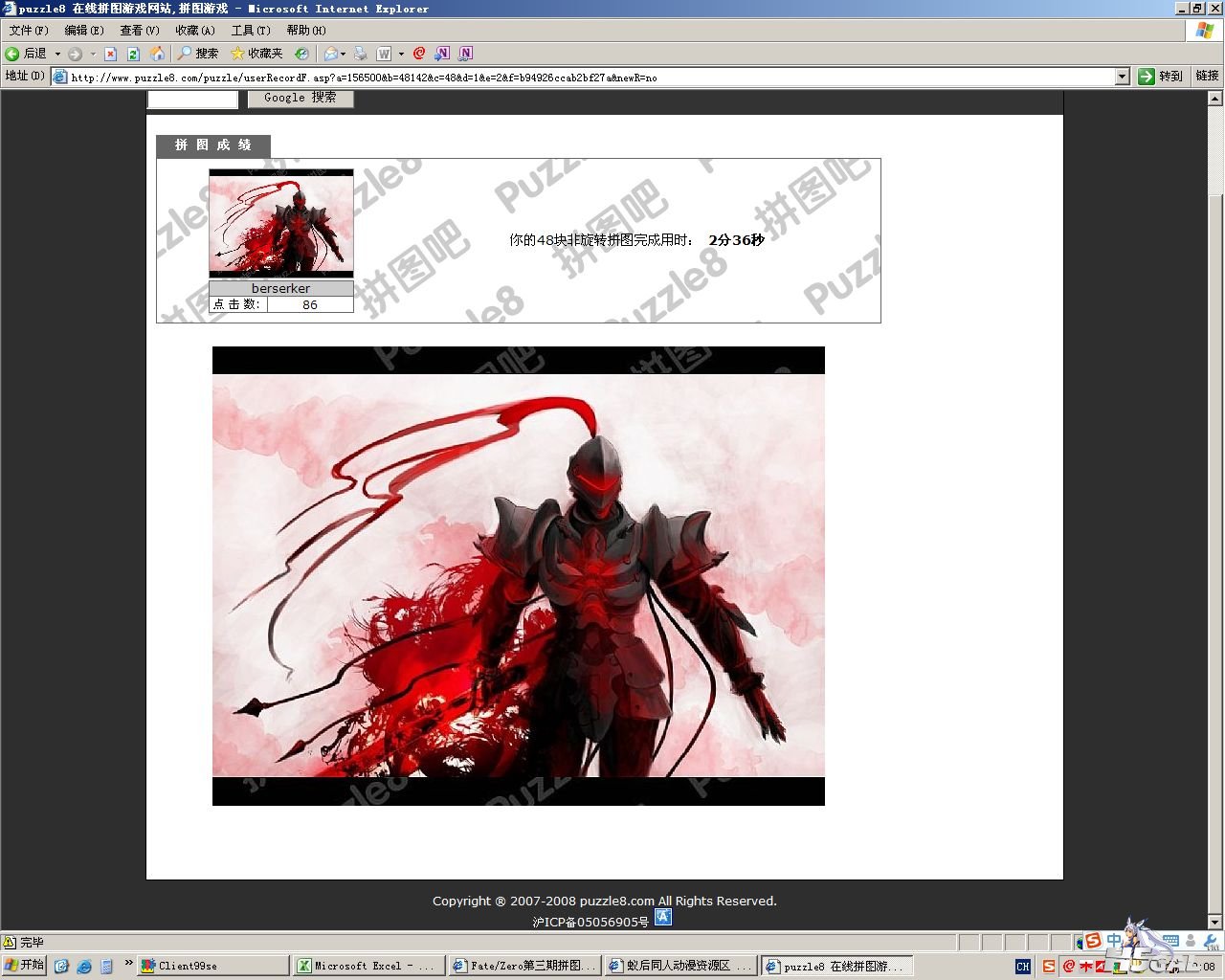Image resolution: width=1225 pixels, height=980 pixels.
Task: Click the 转到 (Go) button
Action: tap(1160, 77)
